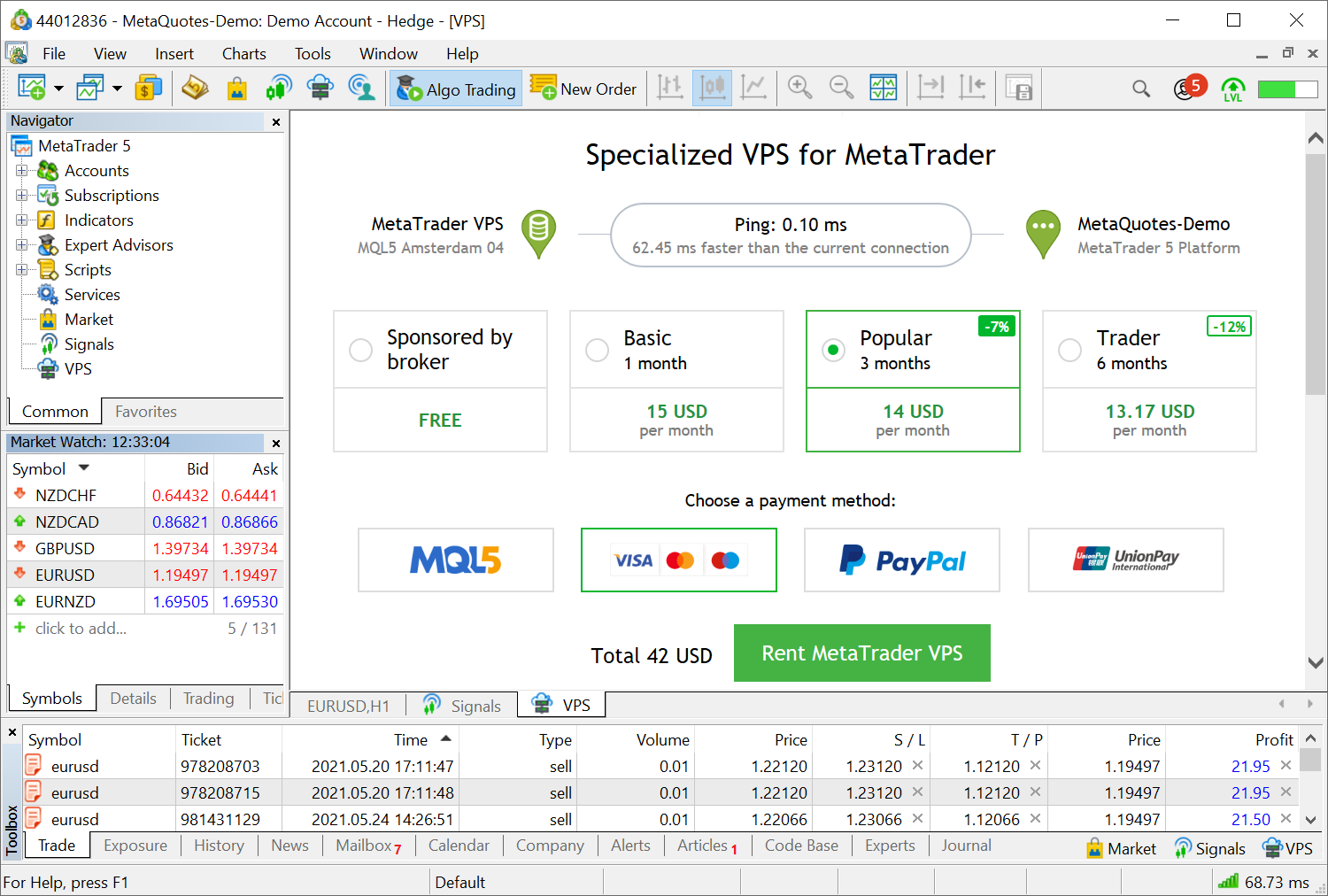Click the Rent MetaTrader VPS button

(861, 653)
